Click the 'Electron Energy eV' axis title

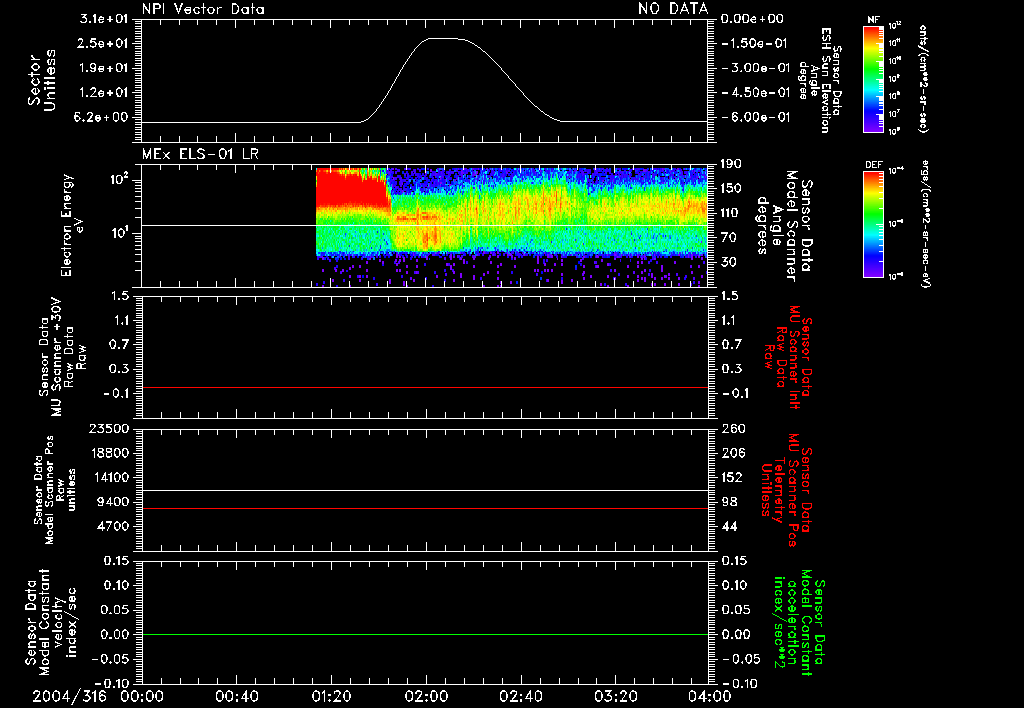pyautogui.click(x=72, y=225)
